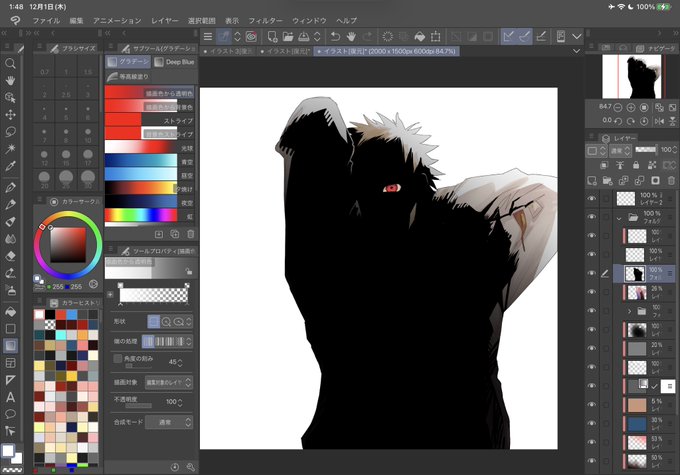Select the Text tool A icon
Image resolution: width=680 pixels, height=475 pixels.
[x=10, y=397]
